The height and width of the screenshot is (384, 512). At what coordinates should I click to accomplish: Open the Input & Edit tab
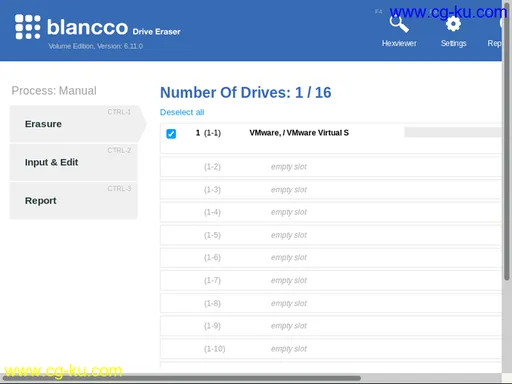point(74,162)
